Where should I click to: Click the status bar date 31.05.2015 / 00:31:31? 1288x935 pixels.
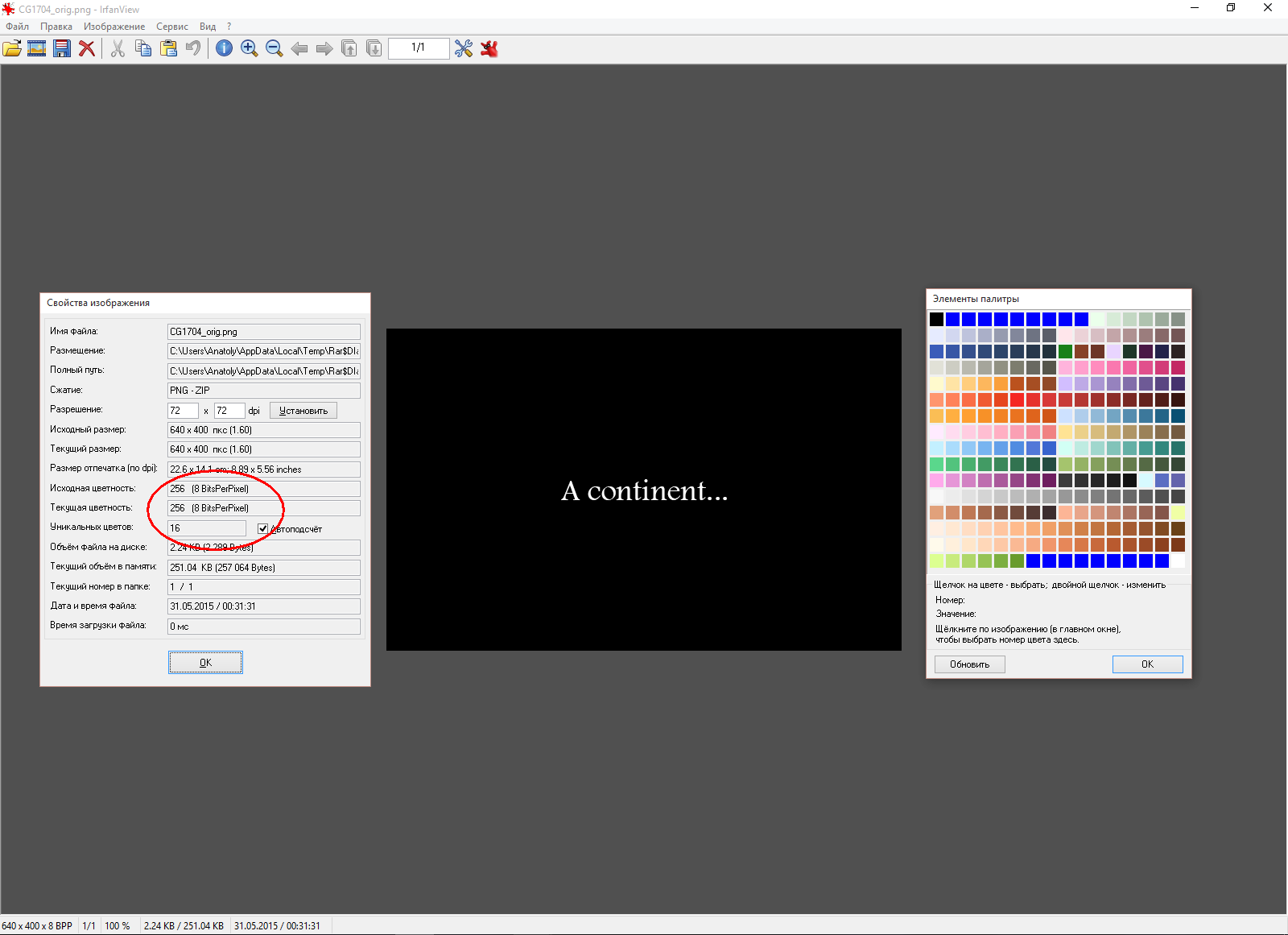pos(277,926)
